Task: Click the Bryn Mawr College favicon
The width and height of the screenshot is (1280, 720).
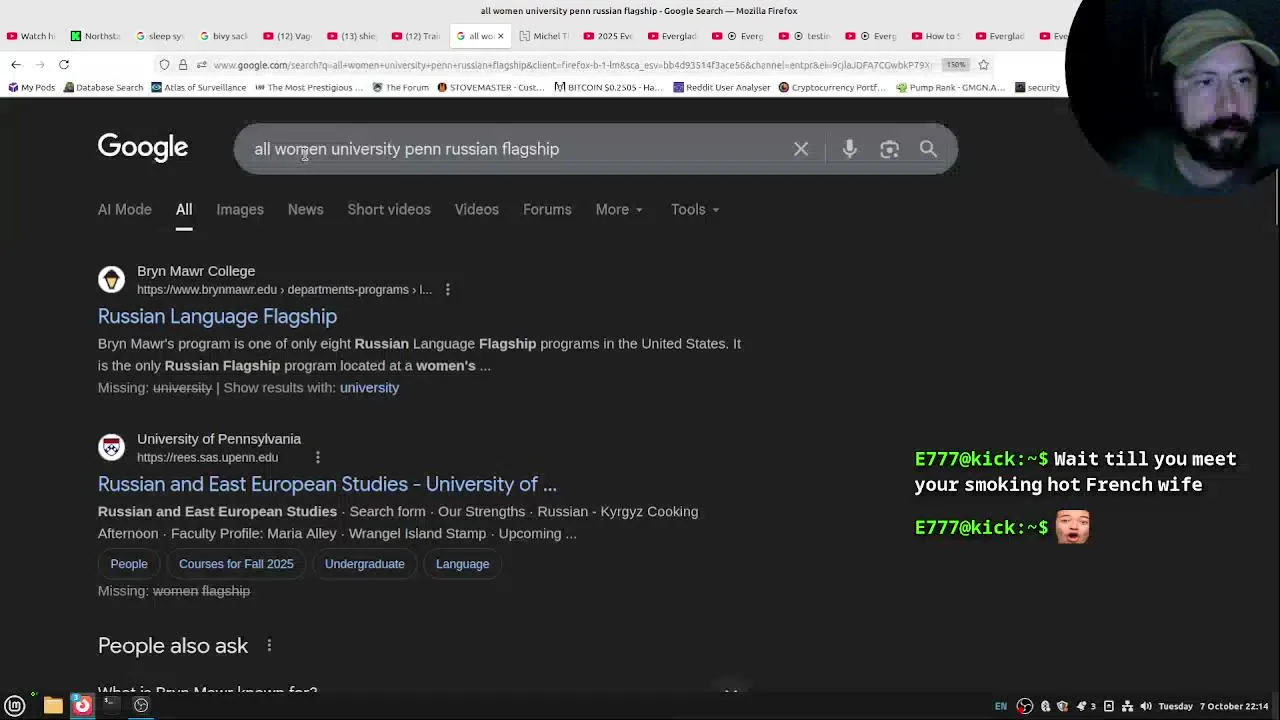Action: 111,280
